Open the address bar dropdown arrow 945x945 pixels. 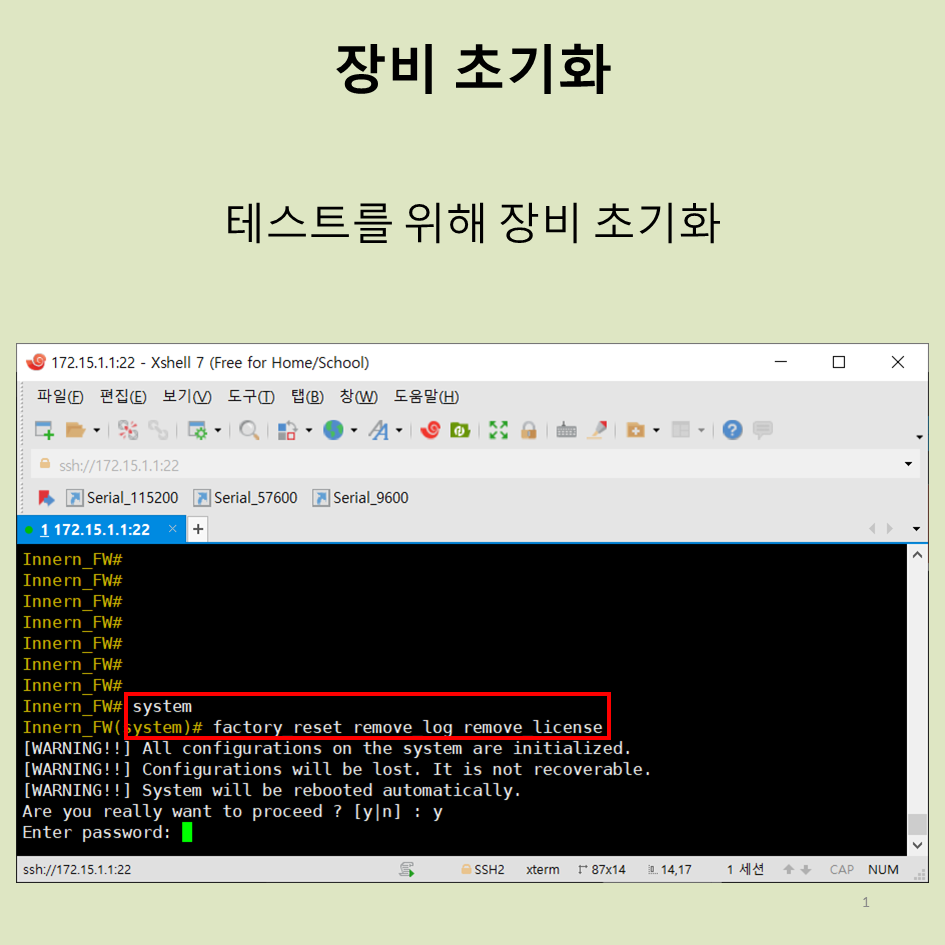(x=909, y=464)
